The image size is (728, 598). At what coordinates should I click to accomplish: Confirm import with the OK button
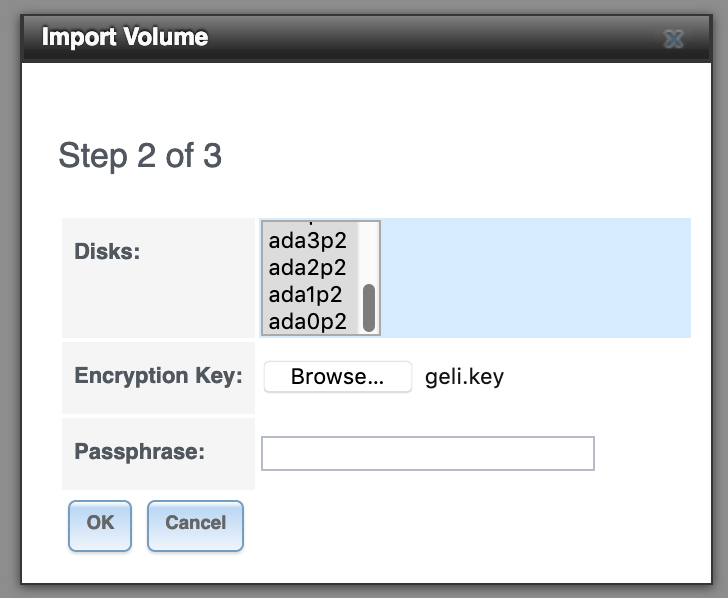pyautogui.click(x=100, y=523)
